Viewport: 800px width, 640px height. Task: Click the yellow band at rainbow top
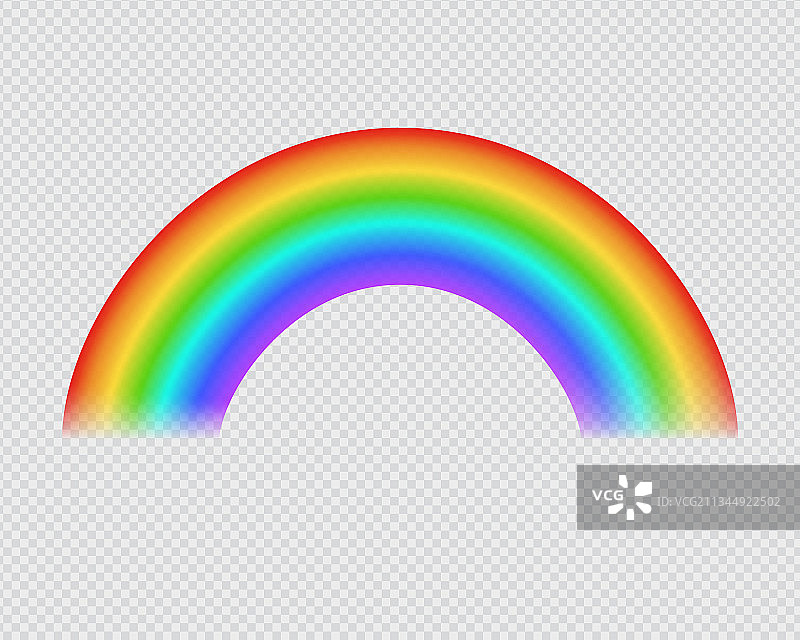point(400,170)
